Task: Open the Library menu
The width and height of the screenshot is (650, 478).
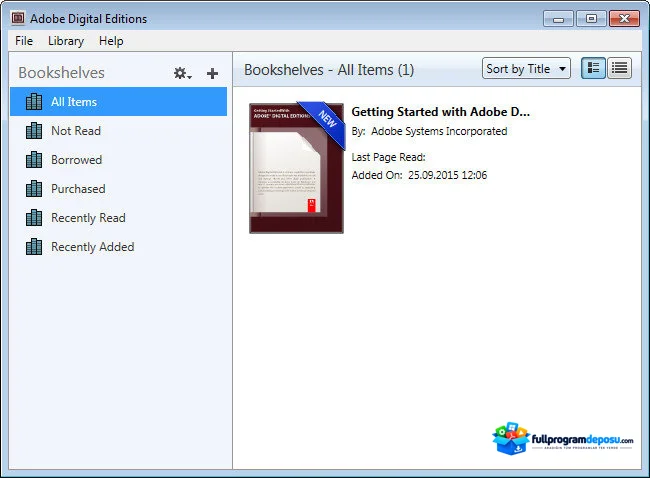Action: point(66,41)
